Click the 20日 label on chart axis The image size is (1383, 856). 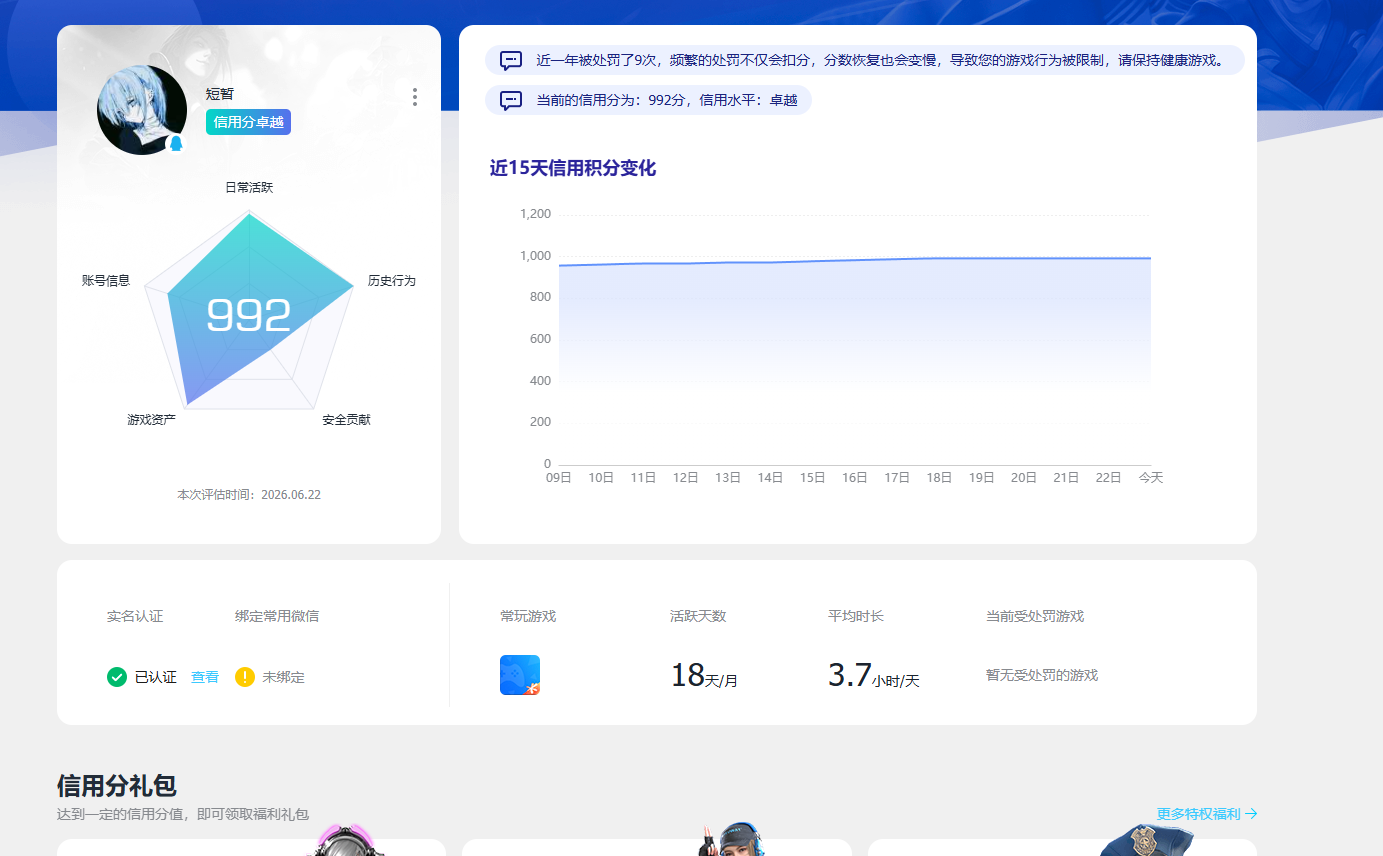pyautogui.click(x=1024, y=478)
